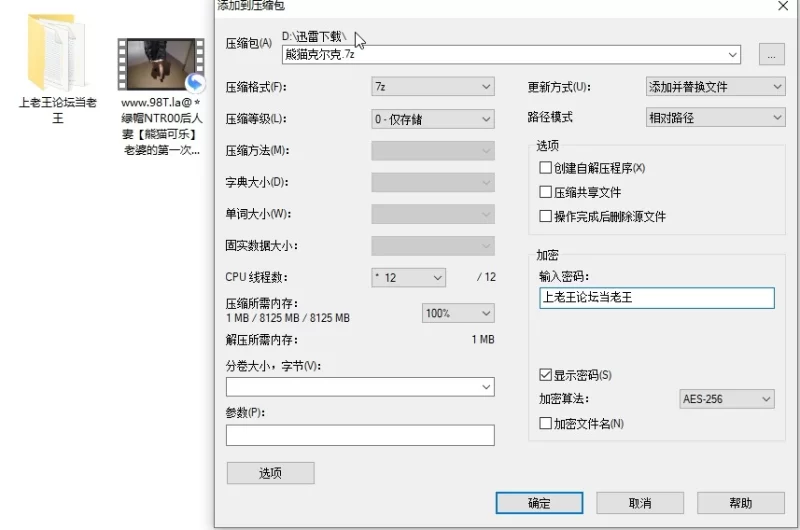Enable 创建自解压程序 checkbox
Image resolution: width=800 pixels, height=530 pixels.
click(x=545, y=168)
